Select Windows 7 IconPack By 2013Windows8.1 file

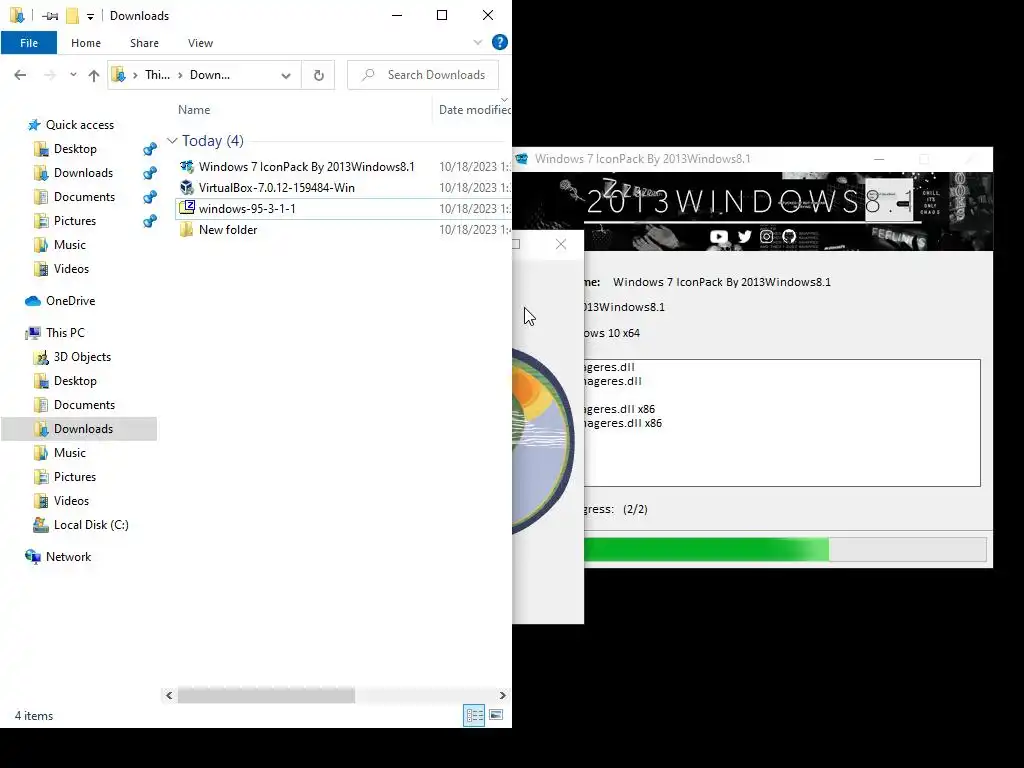coord(306,167)
